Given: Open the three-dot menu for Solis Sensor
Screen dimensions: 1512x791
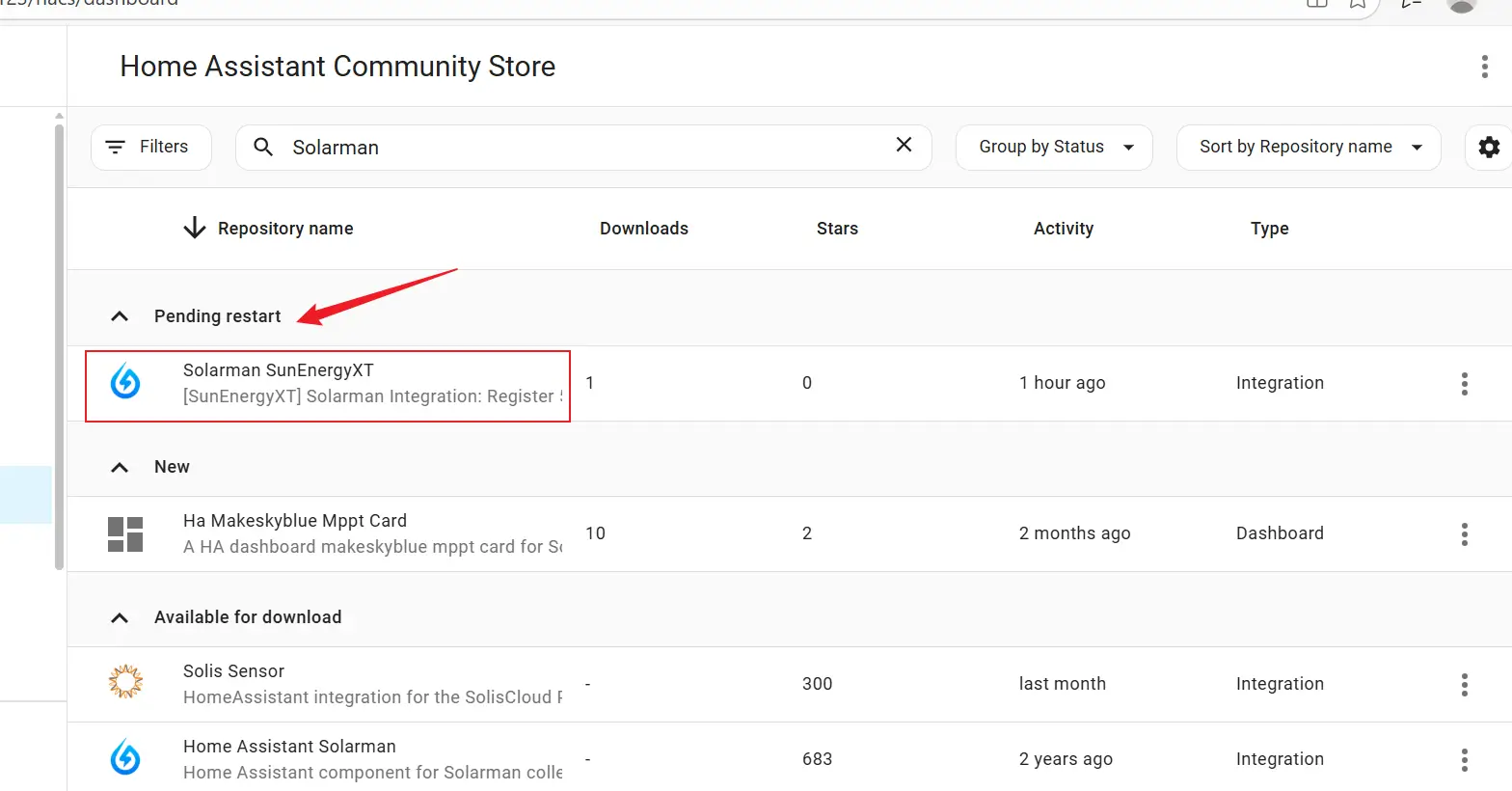Looking at the screenshot, I should [x=1464, y=685].
